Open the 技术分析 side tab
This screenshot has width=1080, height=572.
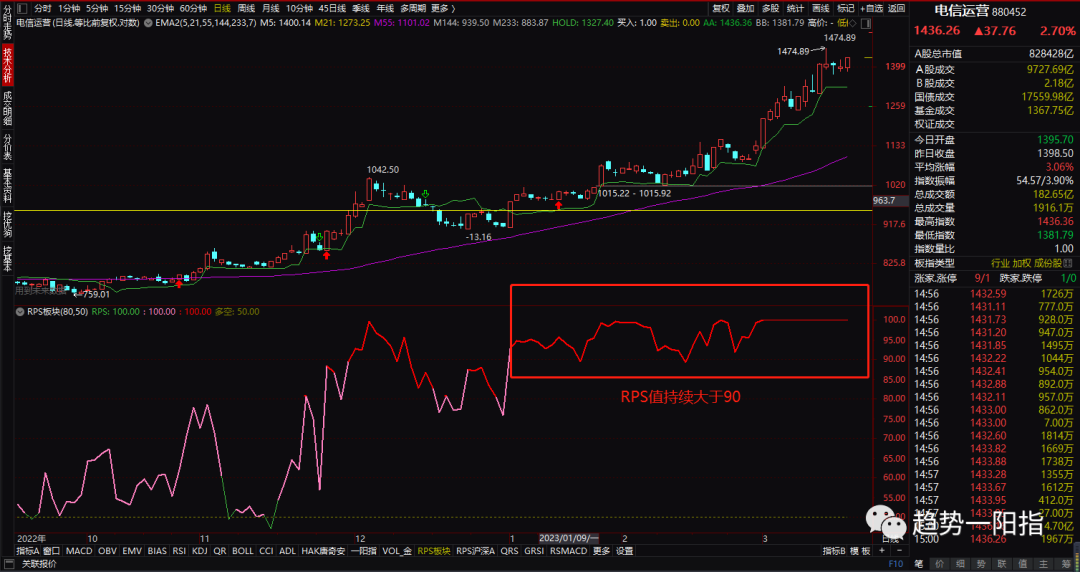pyautogui.click(x=7, y=65)
